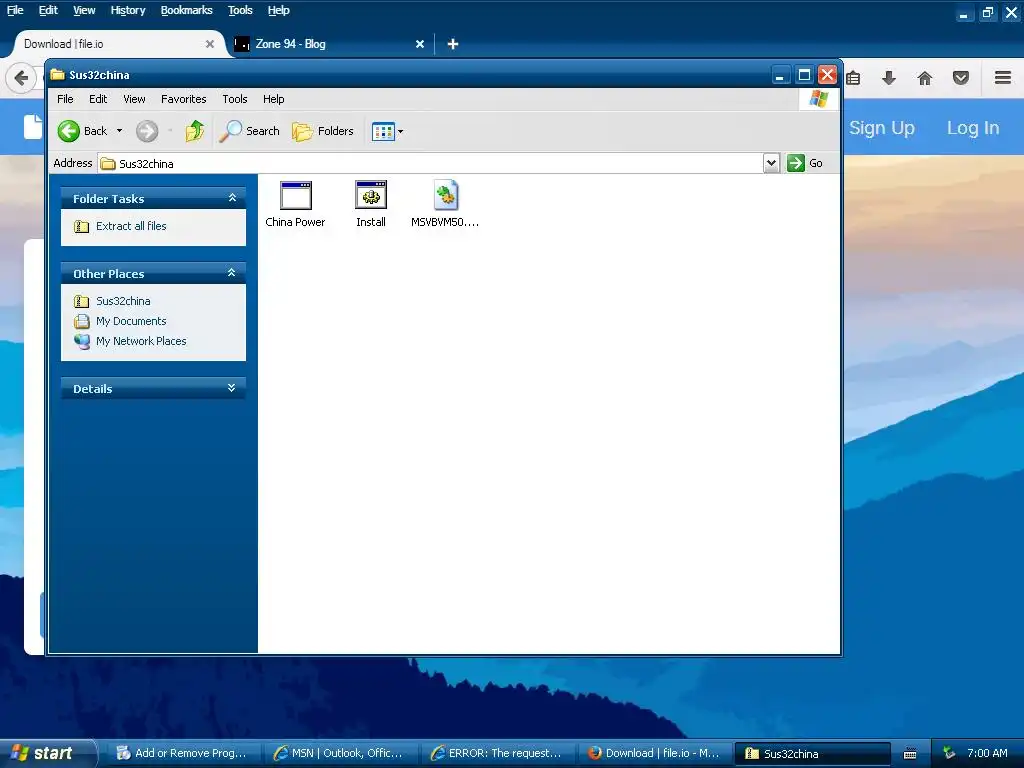Click the Sus32china address field
Screen dimensions: 1024x768
click(x=430, y=163)
